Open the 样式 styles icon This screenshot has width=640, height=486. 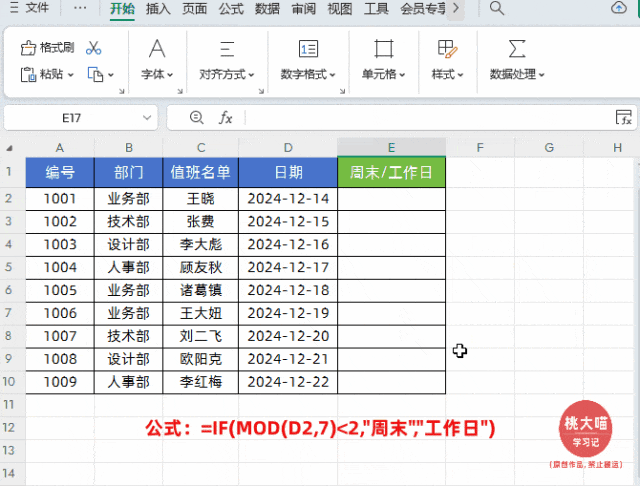447,49
